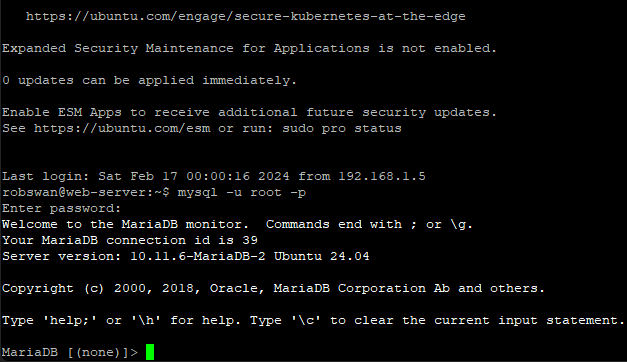Click the 'sudo pro status' command text
Viewport: 627px width, 362px height.
click(x=342, y=128)
